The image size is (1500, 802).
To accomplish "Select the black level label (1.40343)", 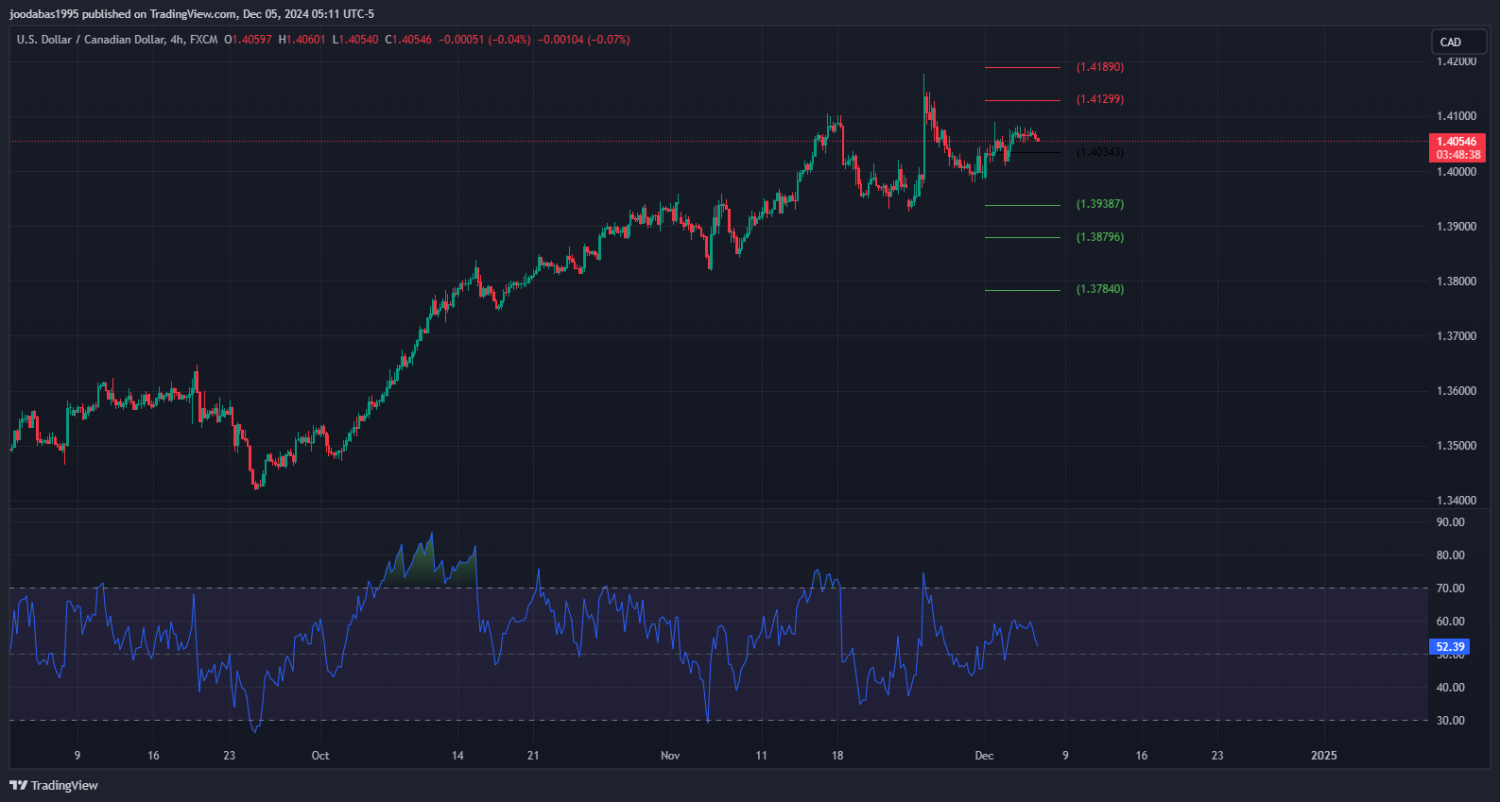I will (x=1100, y=152).
